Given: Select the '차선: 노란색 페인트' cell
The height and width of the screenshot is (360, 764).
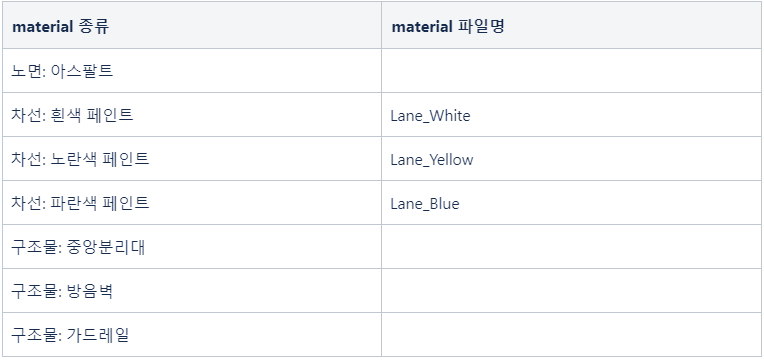Looking at the screenshot, I should (192, 159).
